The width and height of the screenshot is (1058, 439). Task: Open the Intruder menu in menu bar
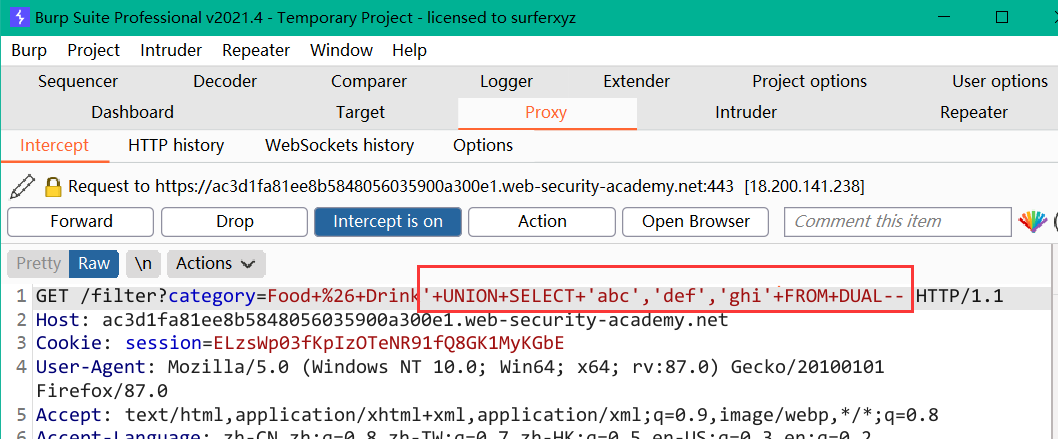point(171,50)
